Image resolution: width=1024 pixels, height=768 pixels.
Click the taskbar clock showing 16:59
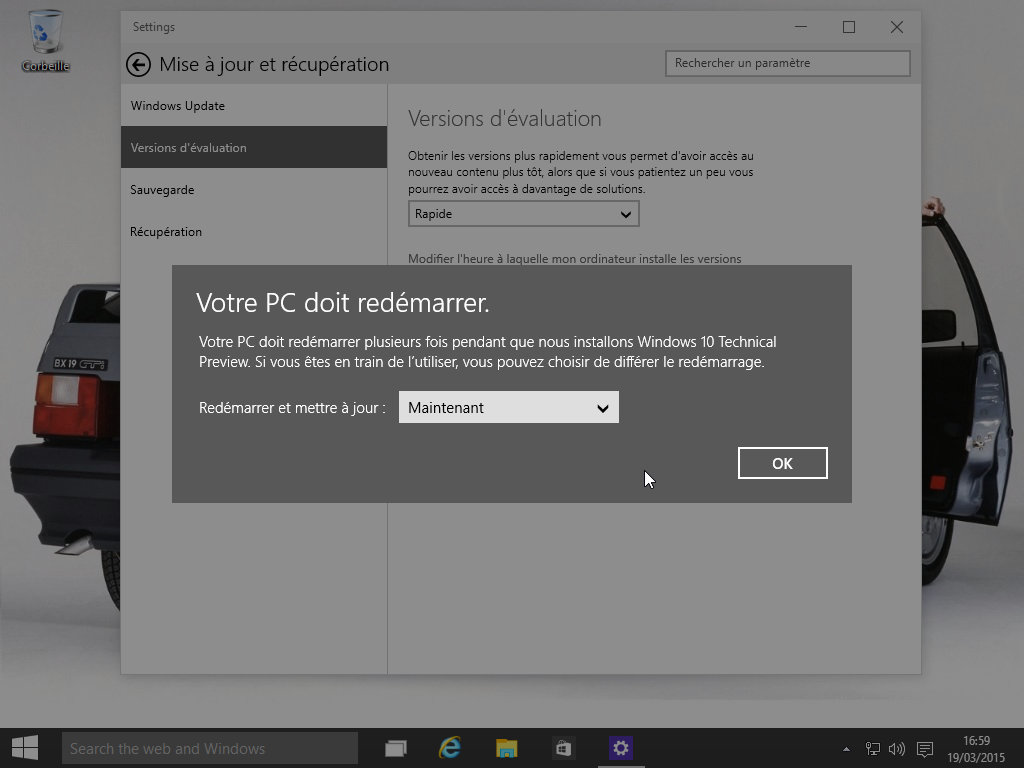(976, 749)
